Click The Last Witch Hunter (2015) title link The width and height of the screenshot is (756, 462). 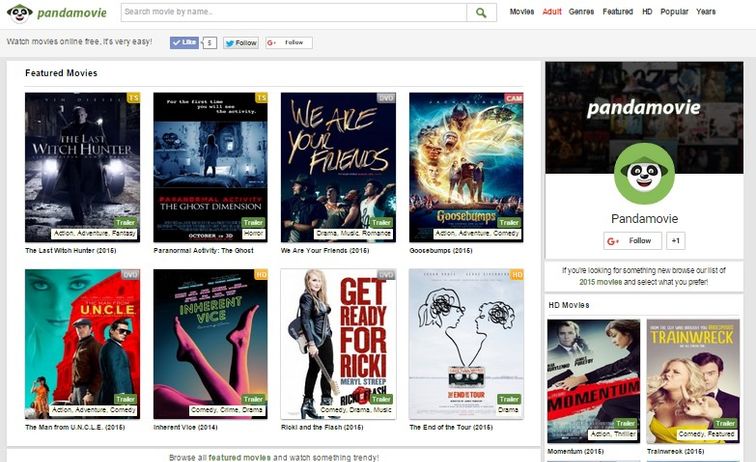tap(70, 250)
